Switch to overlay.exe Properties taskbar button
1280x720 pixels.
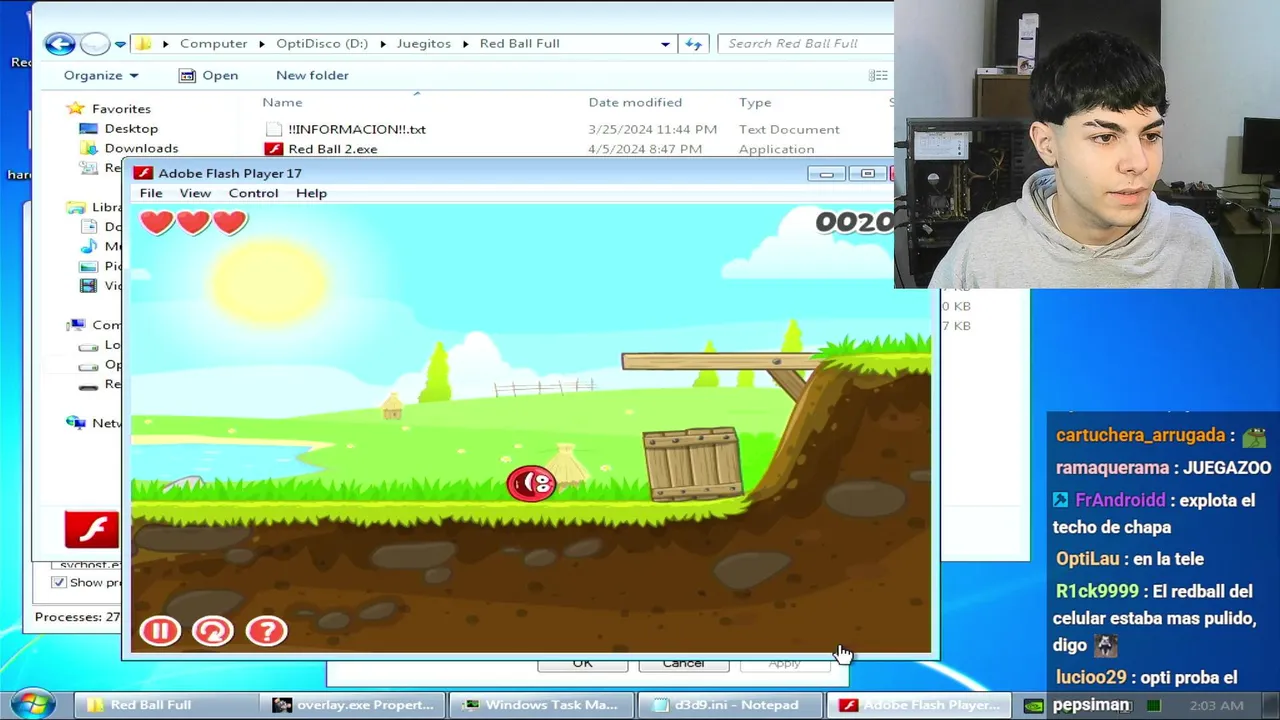(x=353, y=705)
